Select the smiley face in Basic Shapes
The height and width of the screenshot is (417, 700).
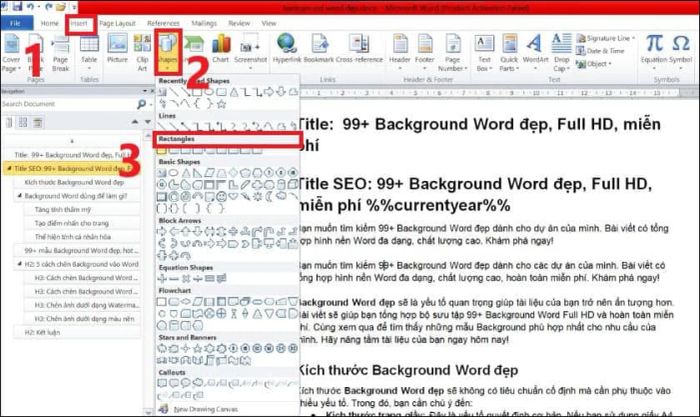[x=221, y=196]
